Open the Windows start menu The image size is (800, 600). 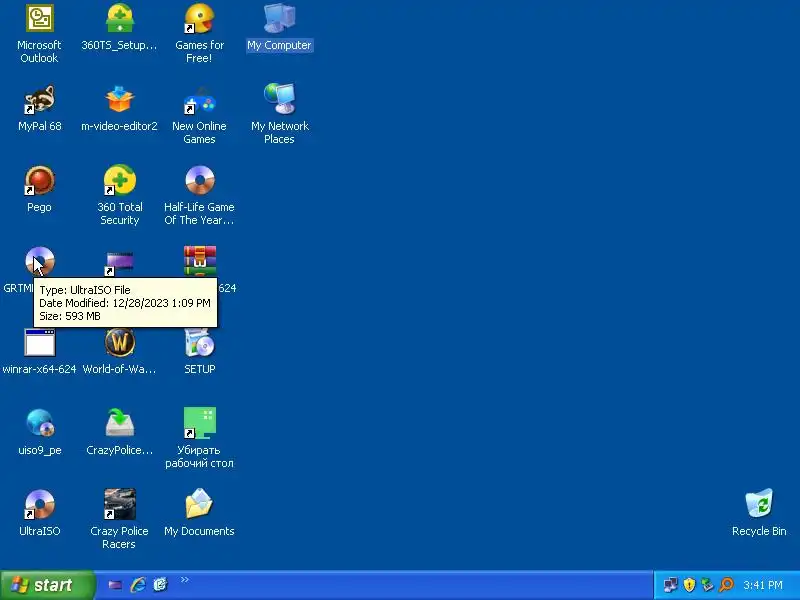click(x=47, y=585)
